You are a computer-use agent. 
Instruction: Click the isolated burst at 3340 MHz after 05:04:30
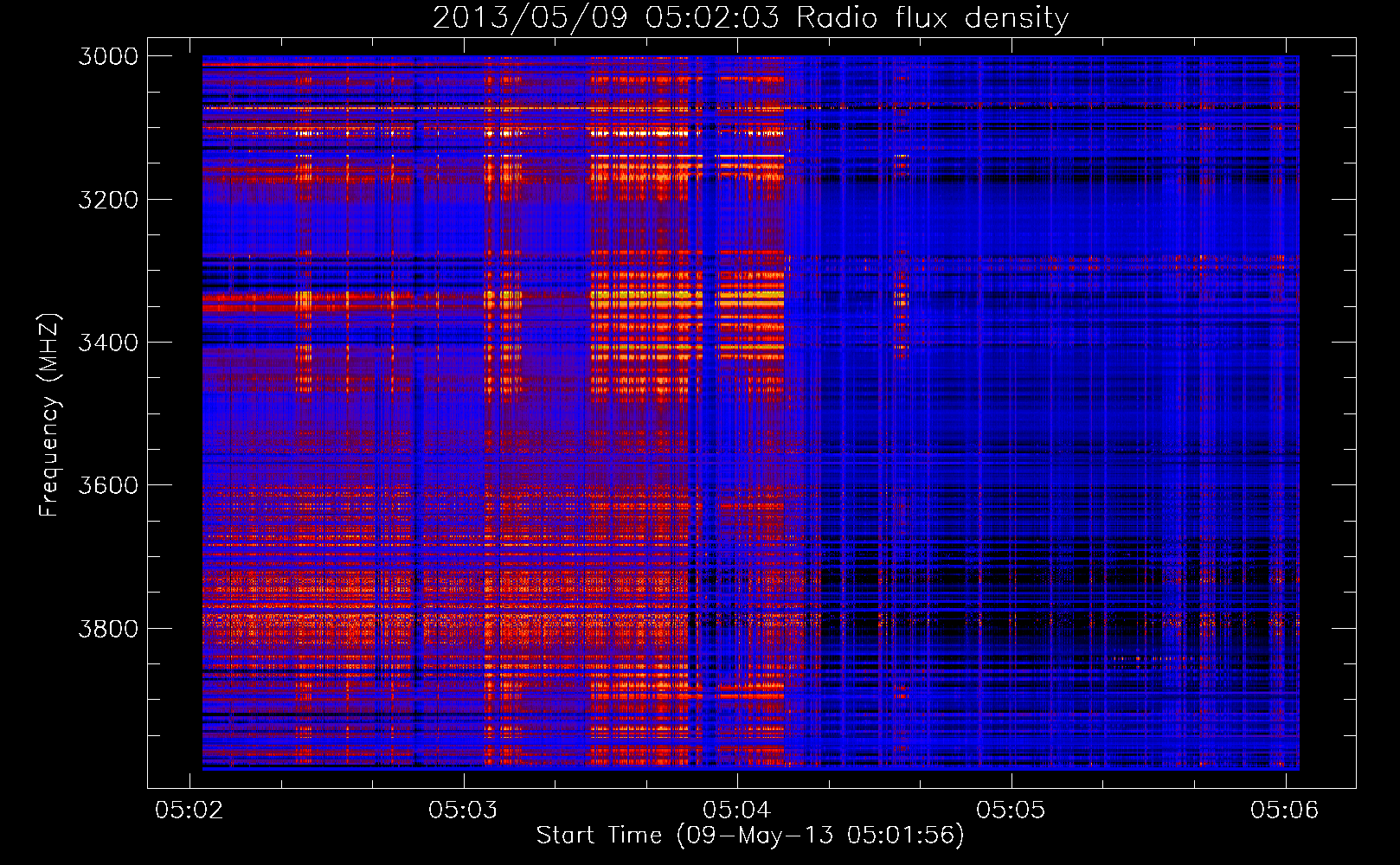[901, 299]
